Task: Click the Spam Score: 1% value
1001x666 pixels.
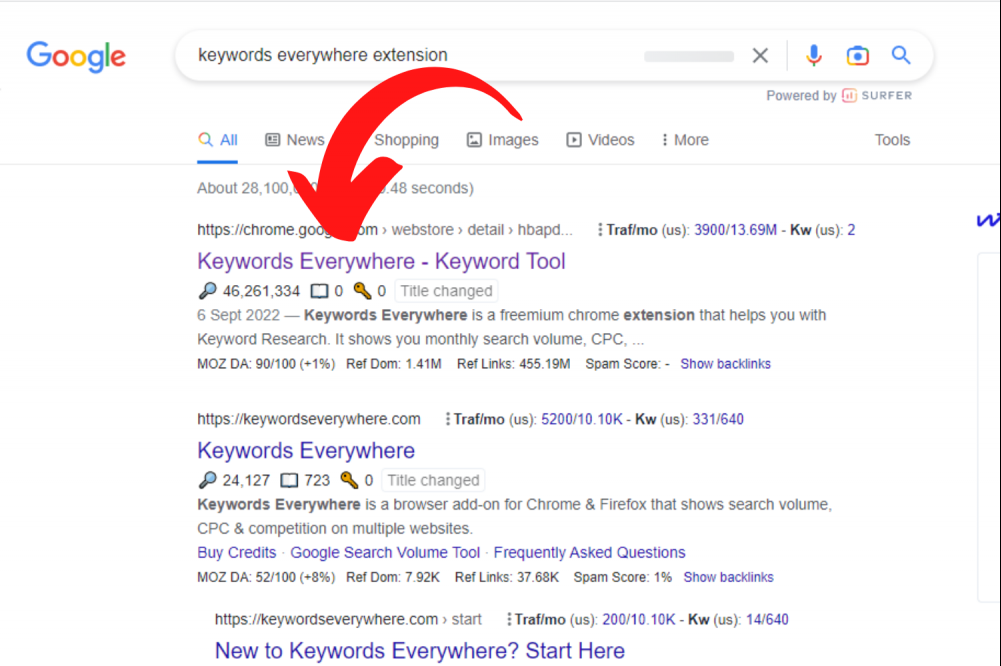Action: tap(622, 577)
